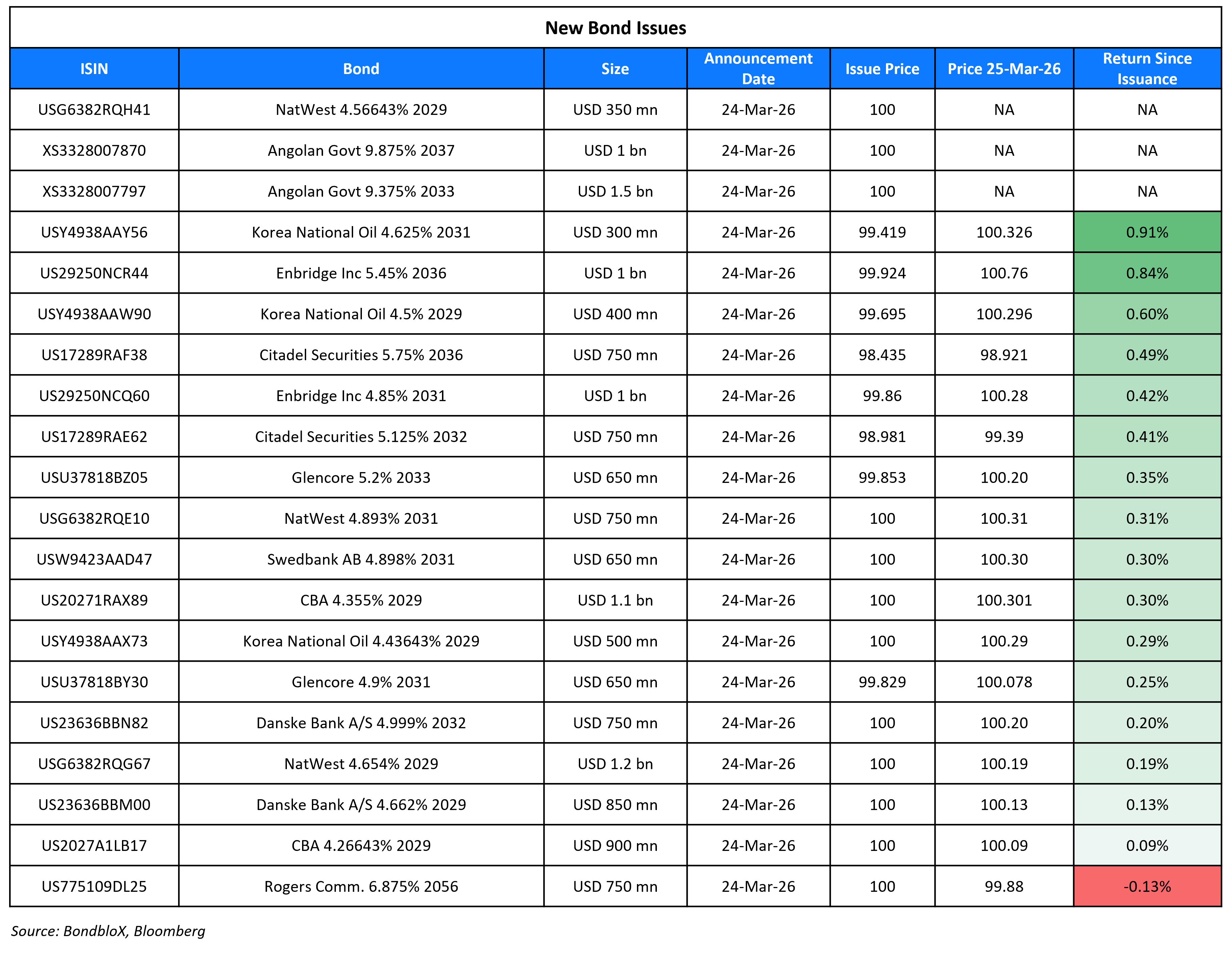Select the Issue Price column header
Screen dimensions: 1232x955
click(882, 68)
